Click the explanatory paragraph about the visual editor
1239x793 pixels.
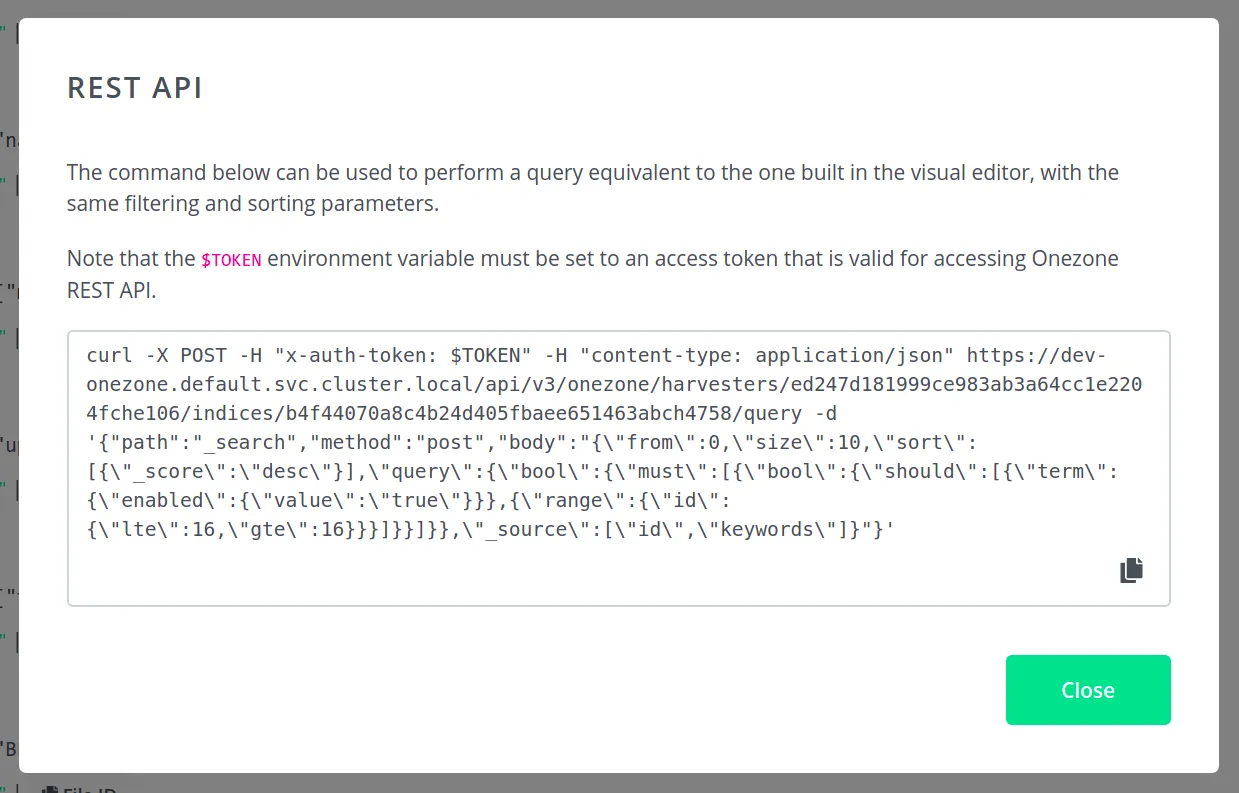pos(592,187)
